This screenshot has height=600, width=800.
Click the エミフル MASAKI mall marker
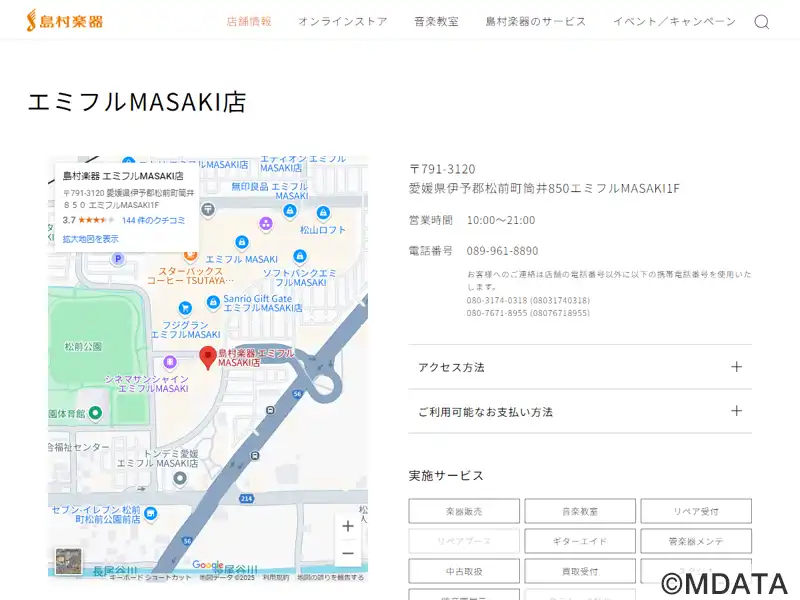click(x=242, y=242)
